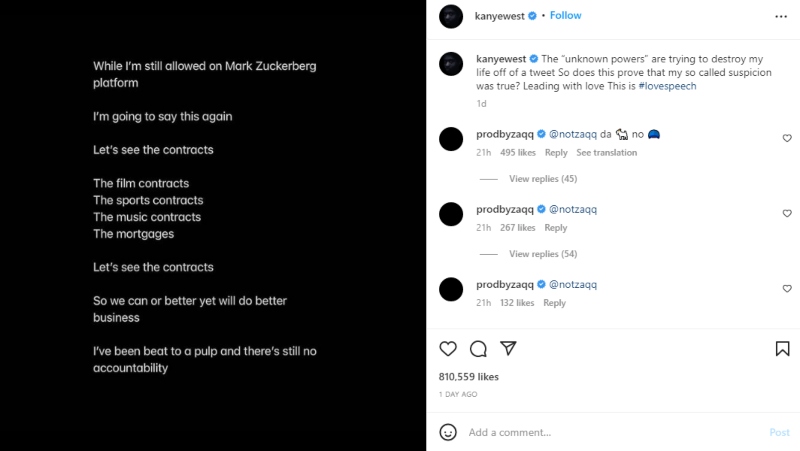Viewport: 800px width, 451px height.
Task: Like the first prodbyzaqq comment
Action: (787, 138)
